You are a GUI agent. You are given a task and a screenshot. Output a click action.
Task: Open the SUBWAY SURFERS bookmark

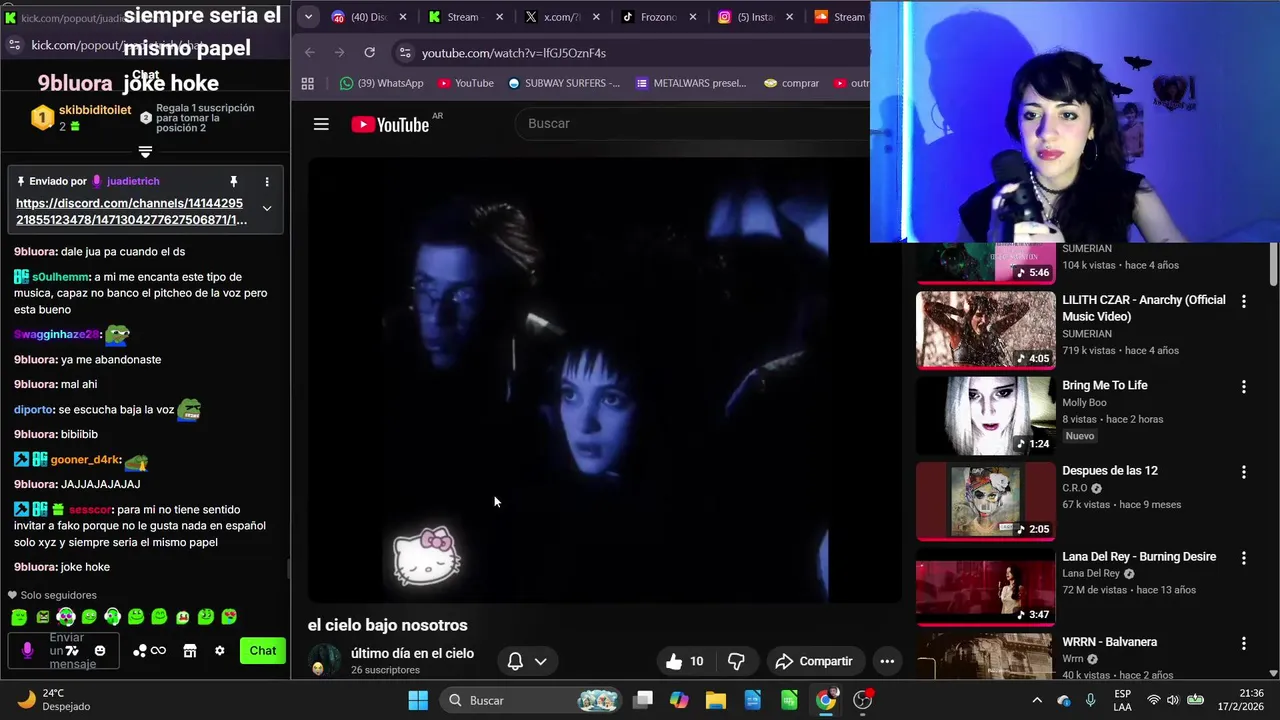tap(564, 83)
